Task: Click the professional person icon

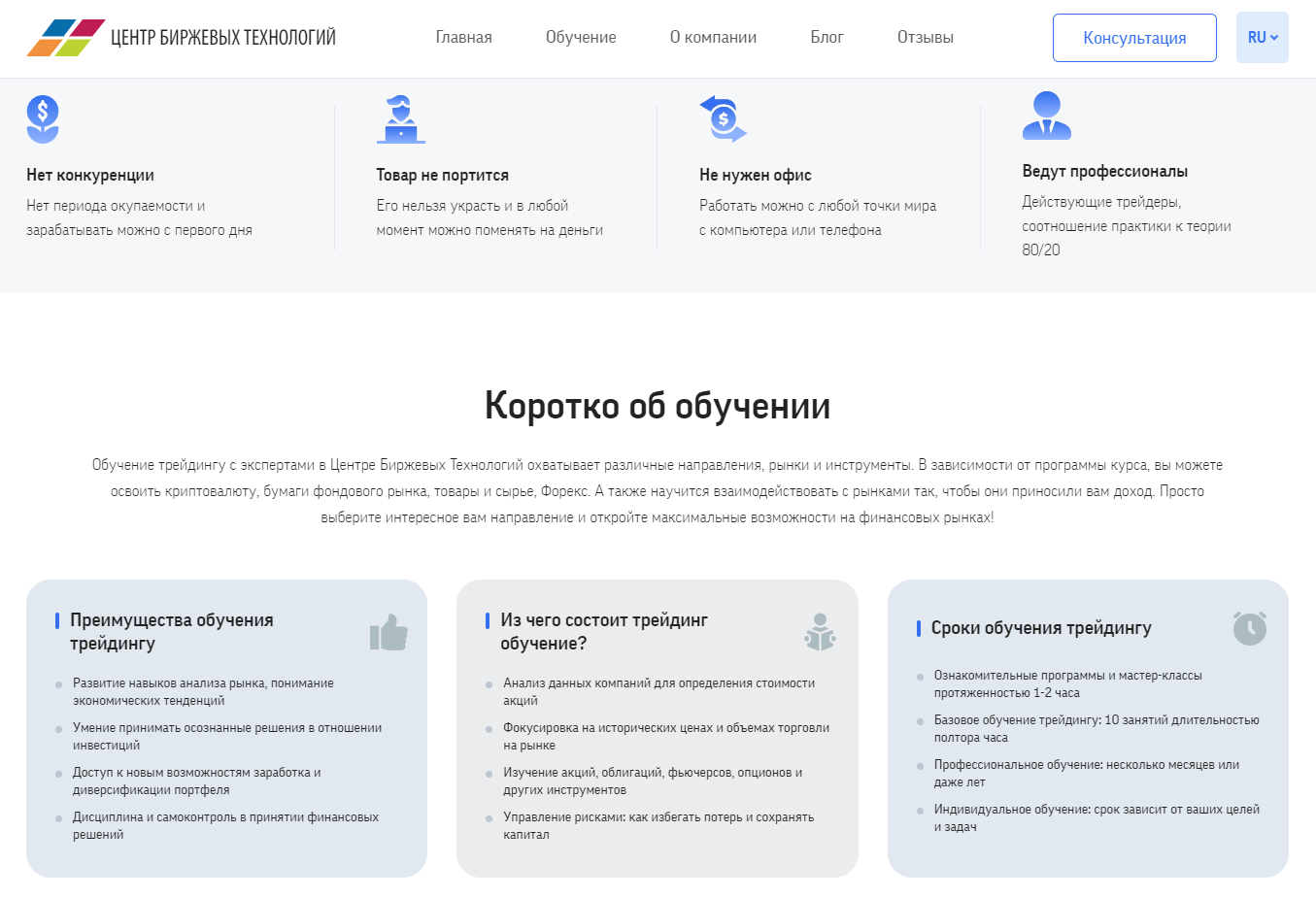Action: coord(1046,116)
